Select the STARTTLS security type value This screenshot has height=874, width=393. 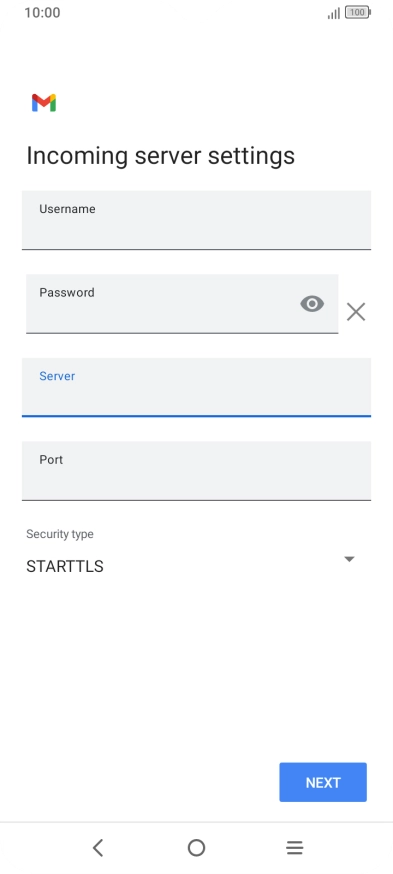65,566
